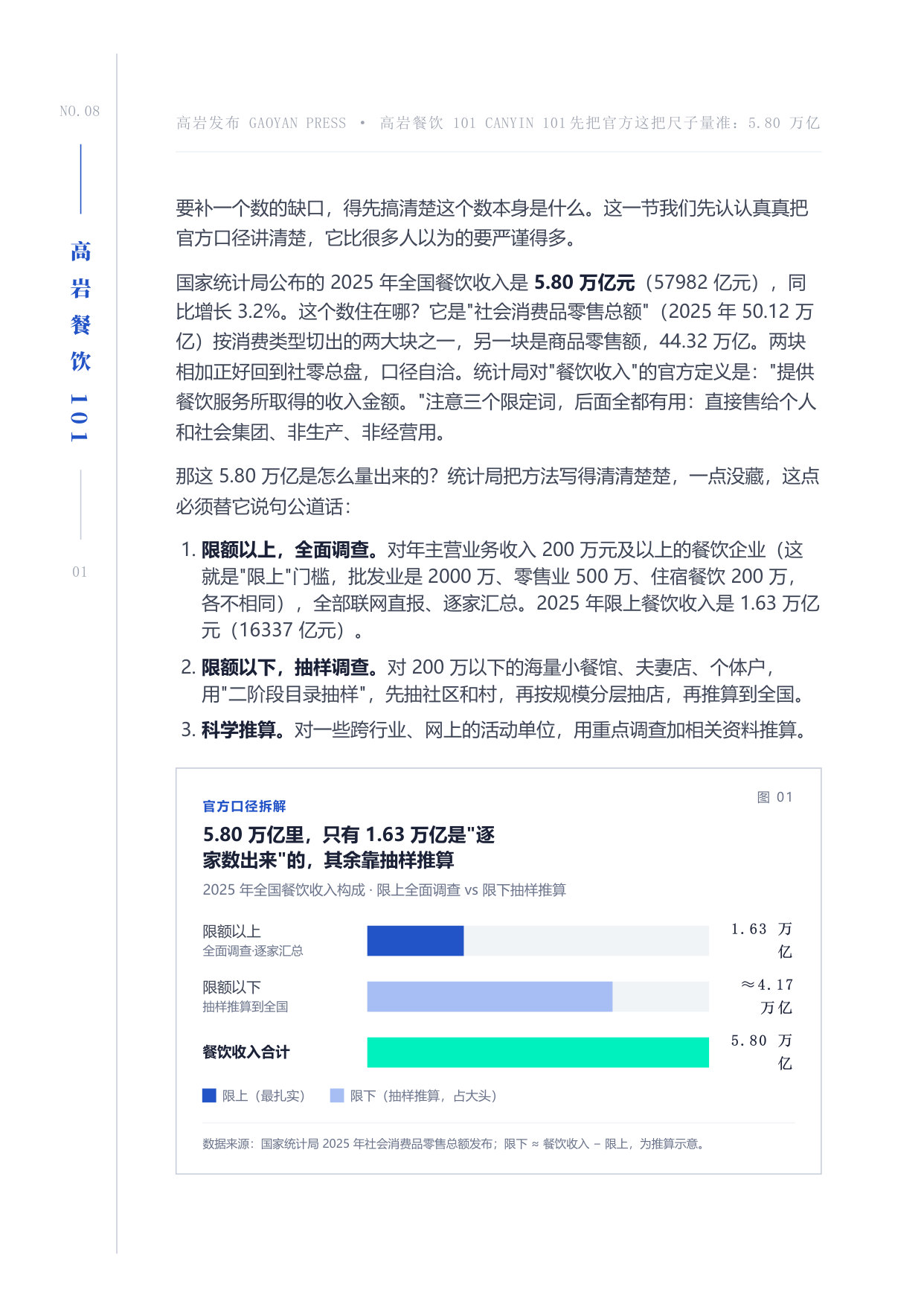The width and height of the screenshot is (924, 1307).
Task: Click row label "餐饮收入合计"
Action: pos(246,1052)
